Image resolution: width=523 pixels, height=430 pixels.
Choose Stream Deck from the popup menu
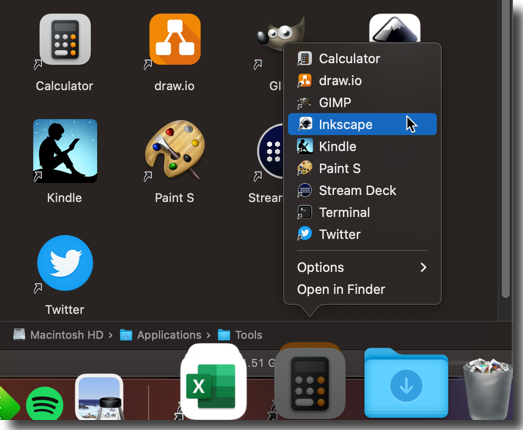362,190
